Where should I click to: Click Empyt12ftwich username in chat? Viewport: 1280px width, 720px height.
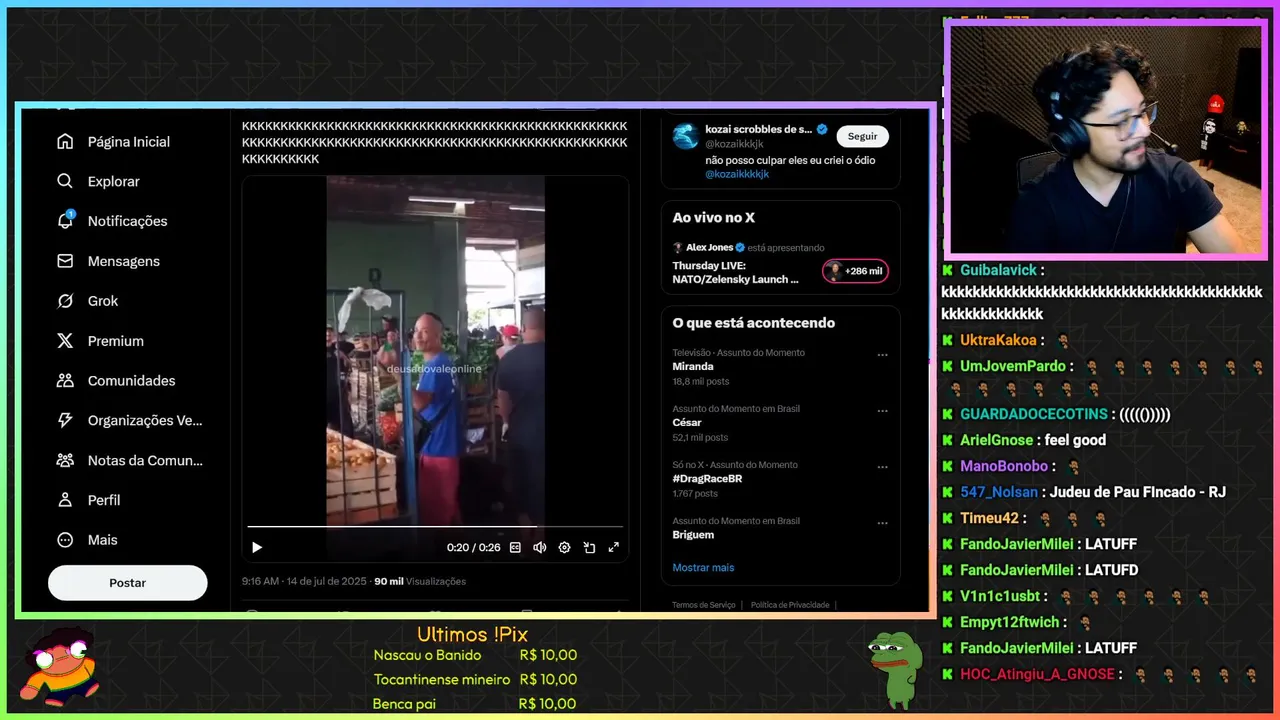(1011, 622)
